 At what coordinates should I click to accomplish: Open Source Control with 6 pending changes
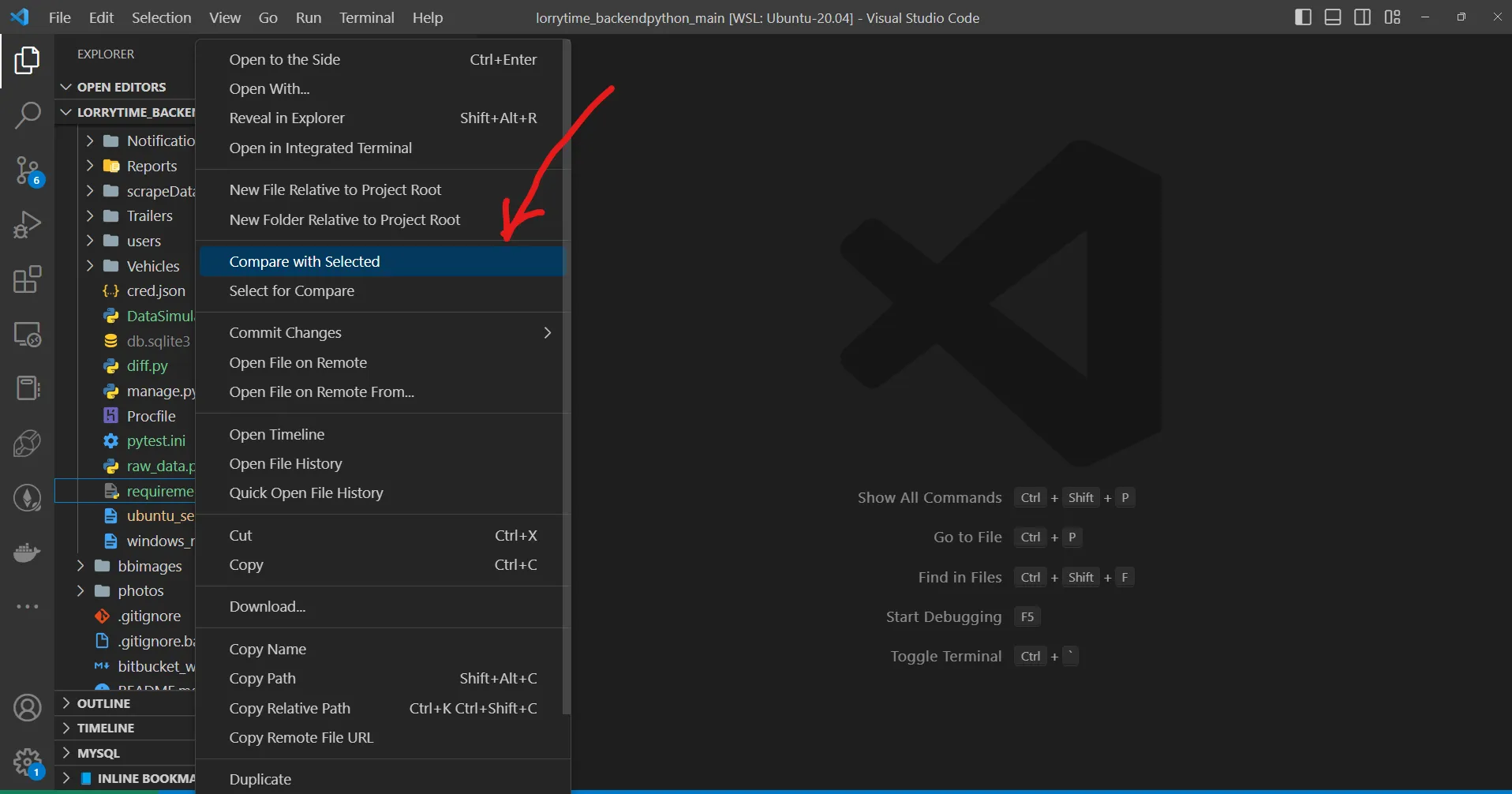click(28, 170)
